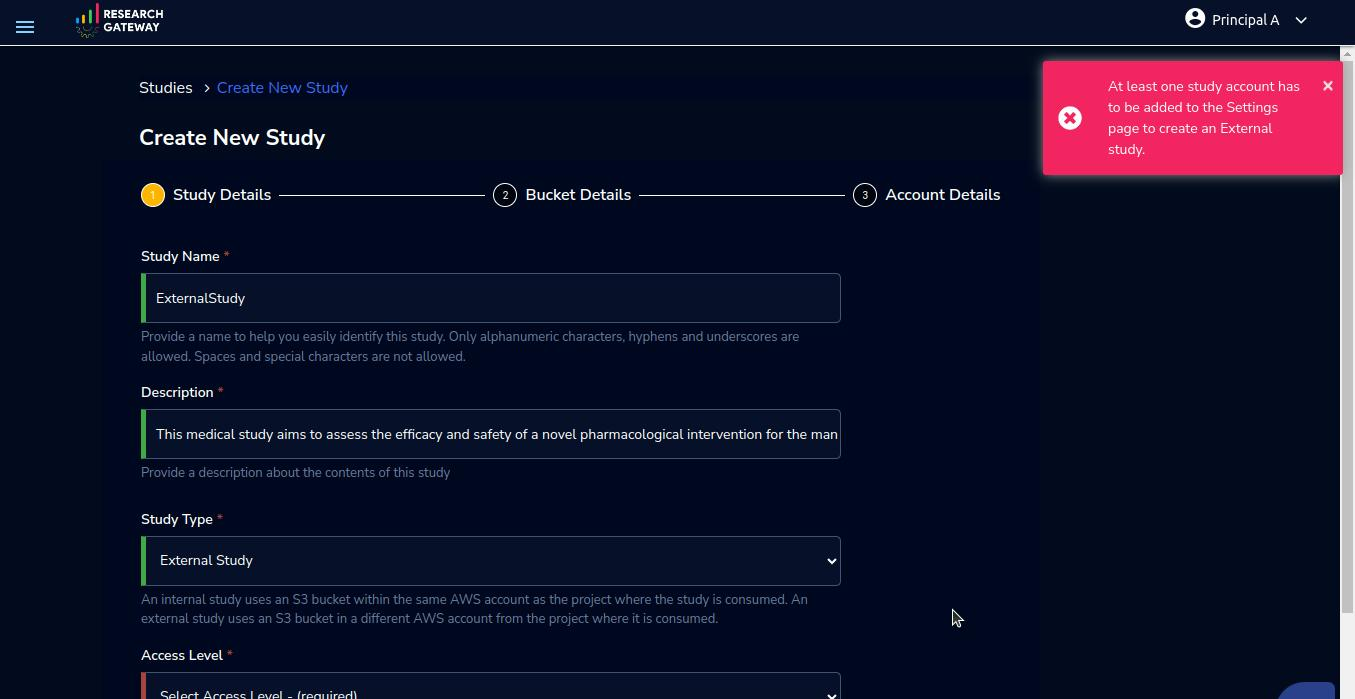The width and height of the screenshot is (1355, 699).
Task: Open the Access Level dropdown
Action: coord(491,687)
